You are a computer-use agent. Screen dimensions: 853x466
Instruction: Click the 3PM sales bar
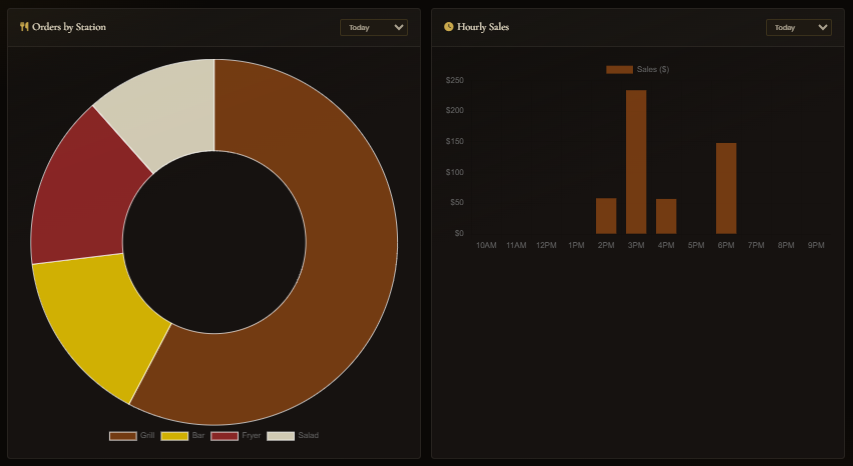coord(636,162)
